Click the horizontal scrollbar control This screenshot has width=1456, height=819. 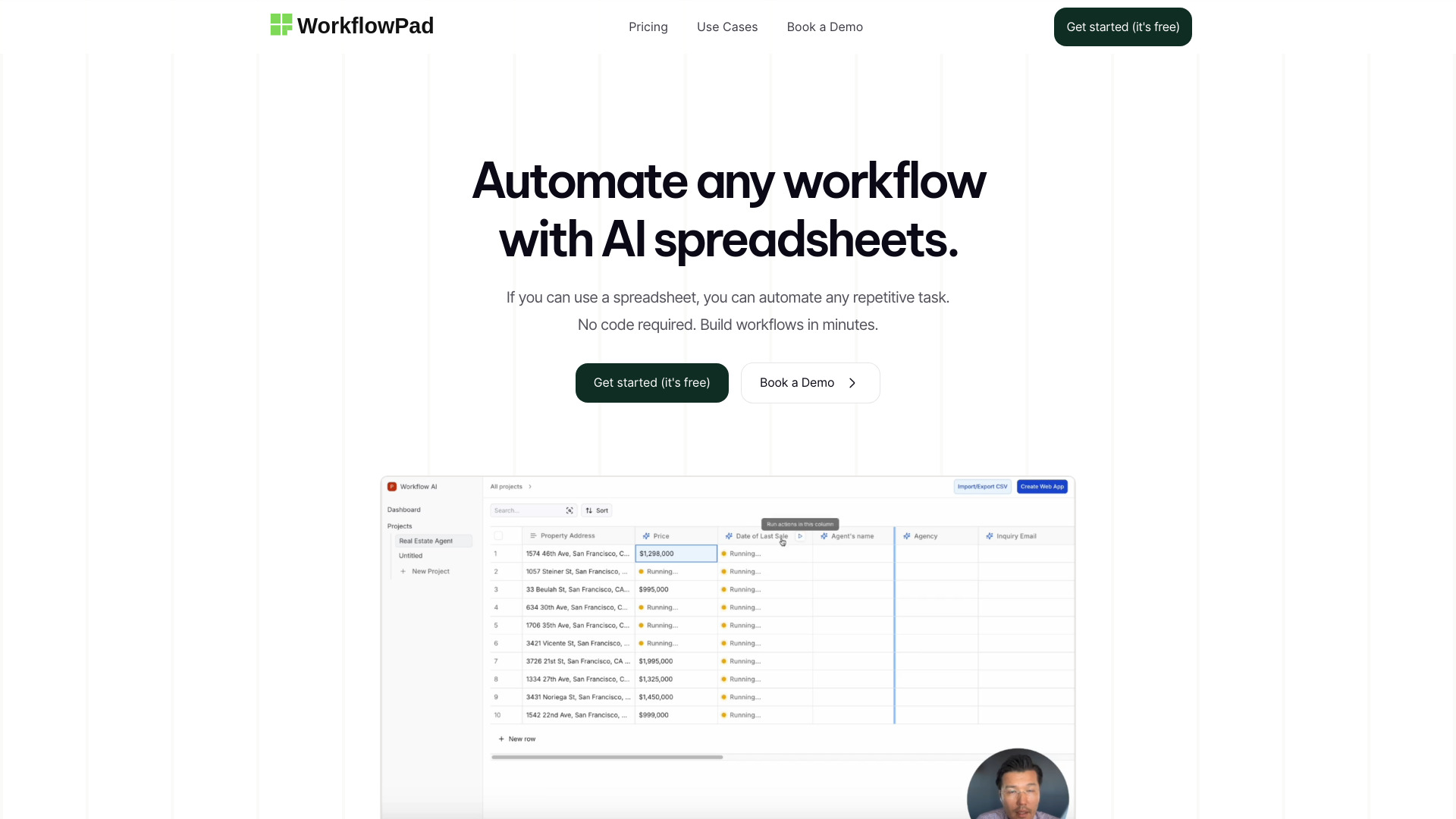click(x=608, y=756)
